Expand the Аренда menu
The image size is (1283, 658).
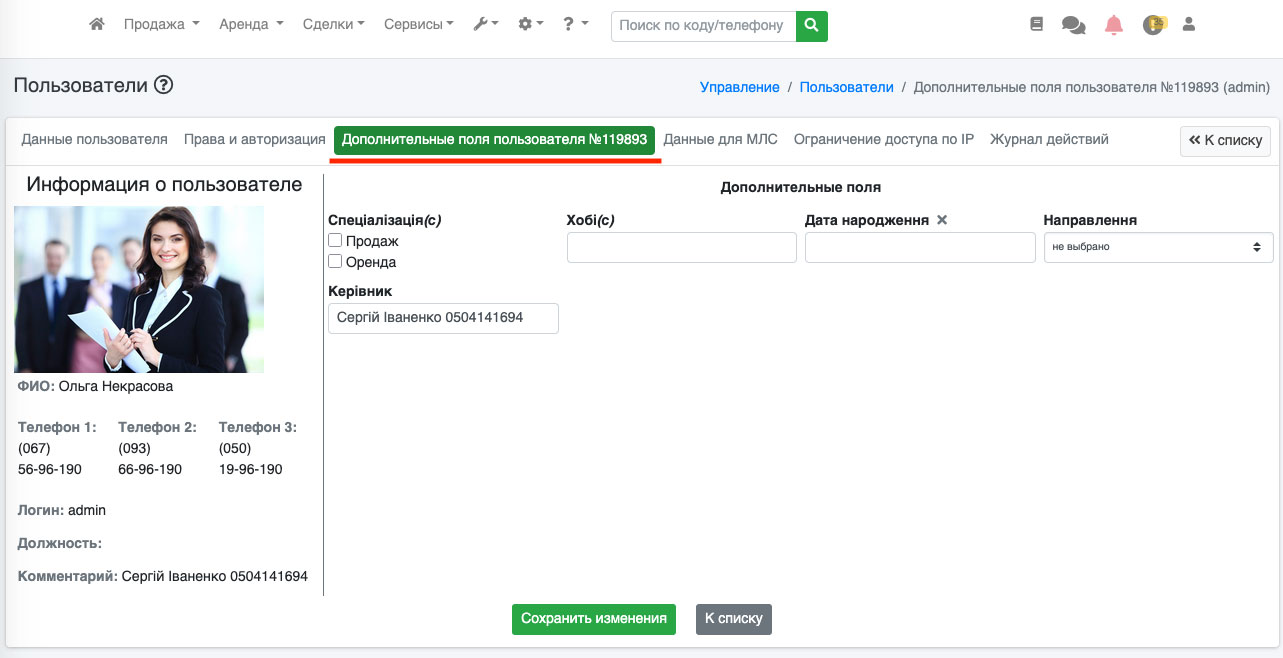pos(251,24)
